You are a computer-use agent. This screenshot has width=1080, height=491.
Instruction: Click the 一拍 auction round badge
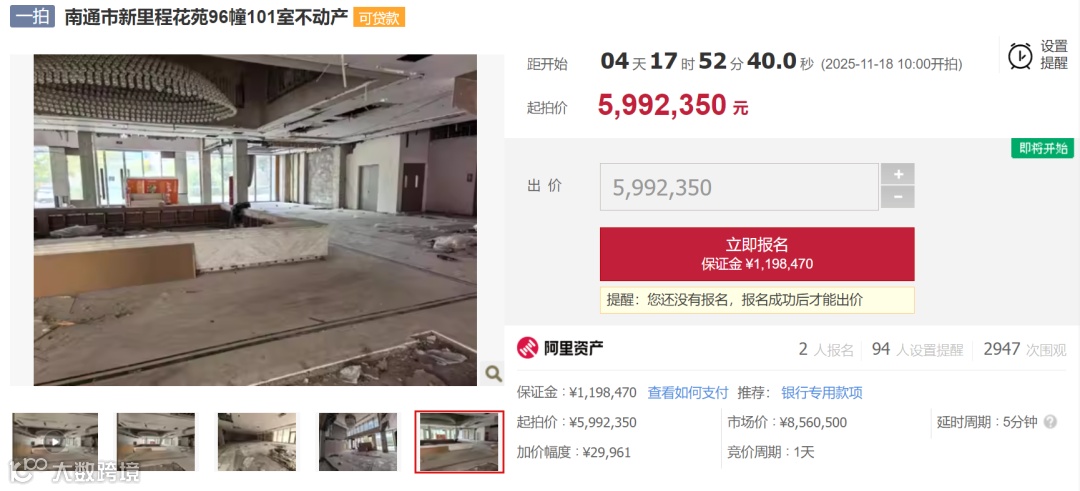tap(32, 18)
